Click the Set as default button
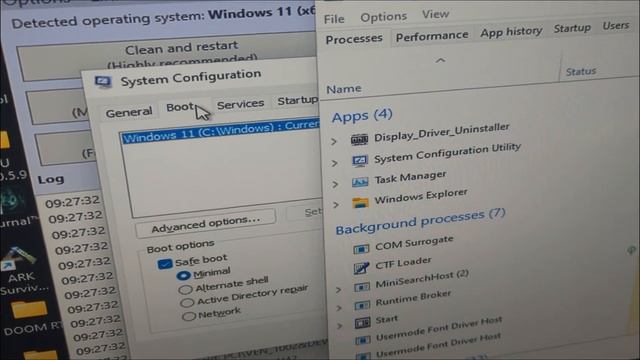This screenshot has height=360, width=640. click(x=305, y=212)
